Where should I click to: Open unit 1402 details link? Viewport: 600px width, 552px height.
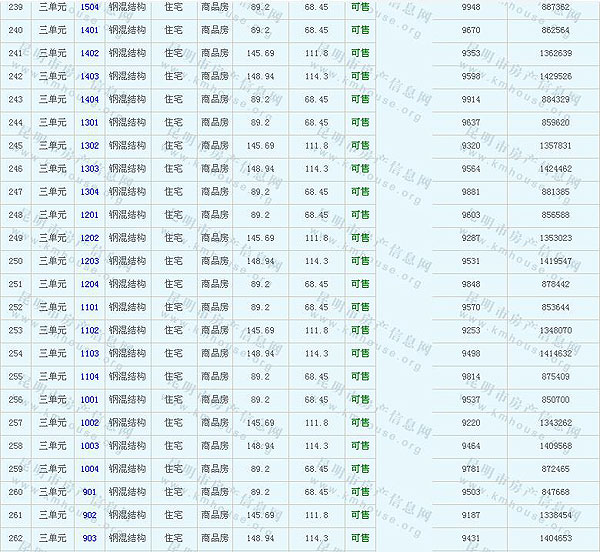89,53
